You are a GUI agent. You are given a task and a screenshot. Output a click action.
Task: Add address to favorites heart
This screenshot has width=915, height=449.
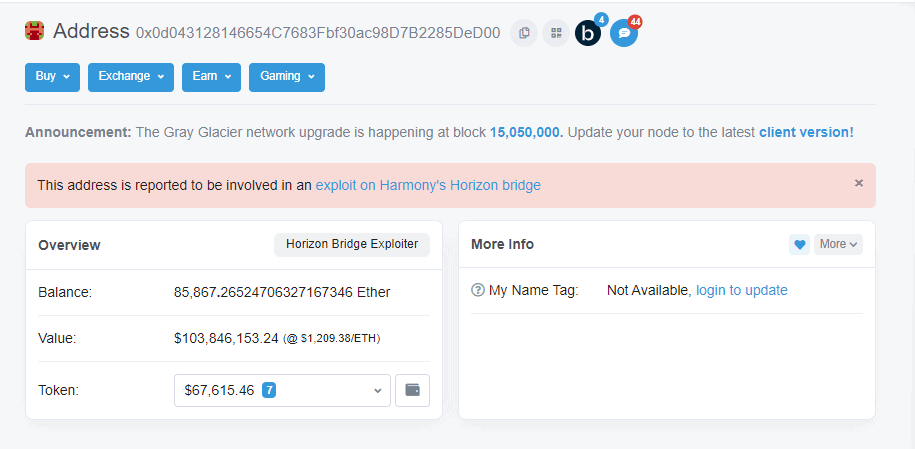[799, 244]
